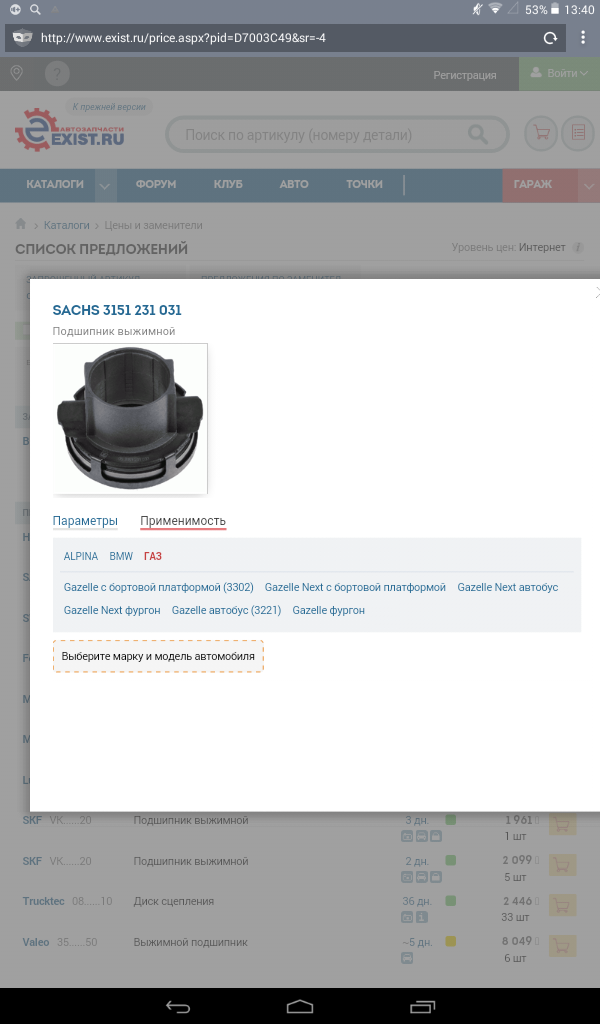Choose Gazelle Next с бортовой платформой
The height and width of the screenshot is (1024, 600).
(355, 588)
